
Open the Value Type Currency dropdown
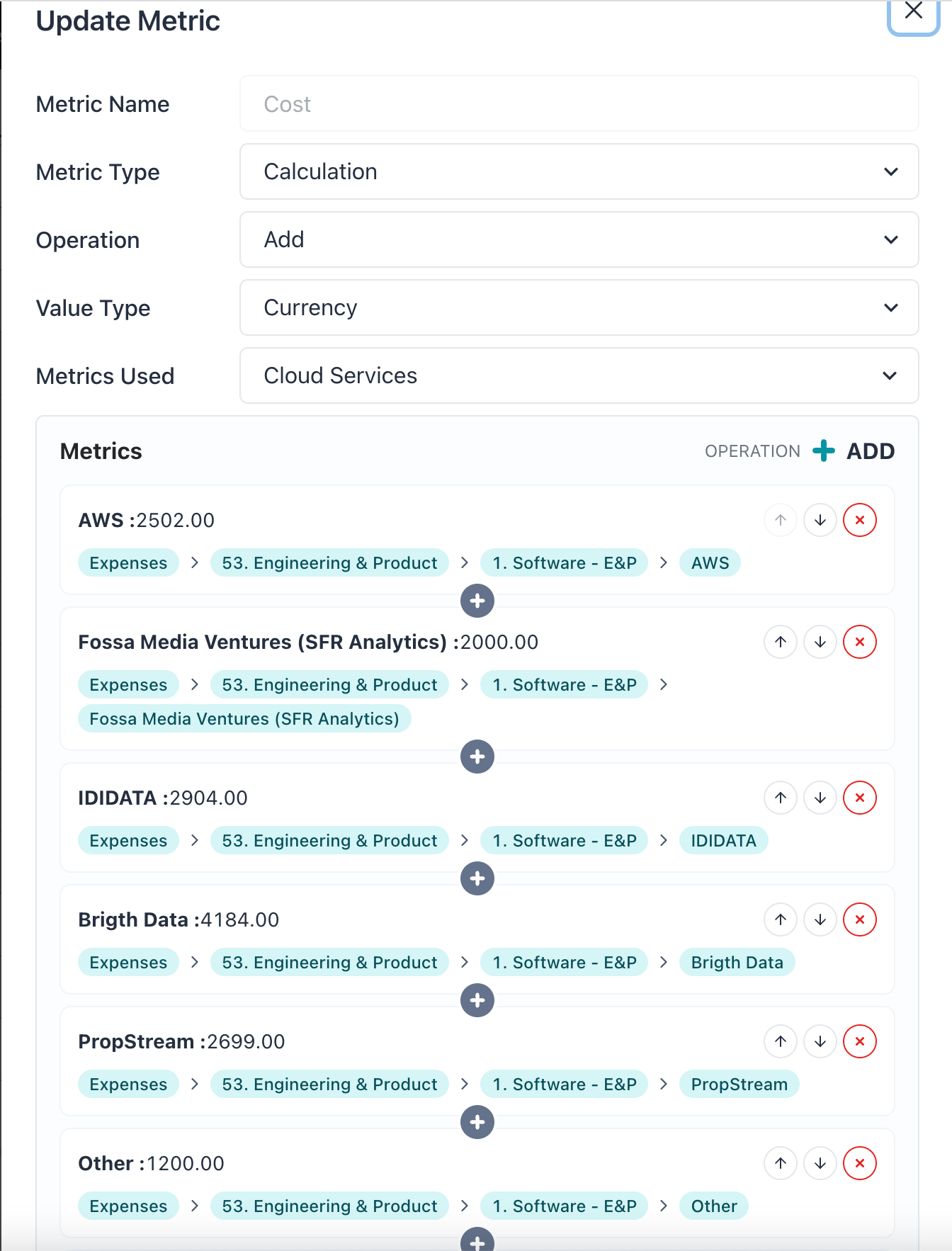click(x=579, y=307)
